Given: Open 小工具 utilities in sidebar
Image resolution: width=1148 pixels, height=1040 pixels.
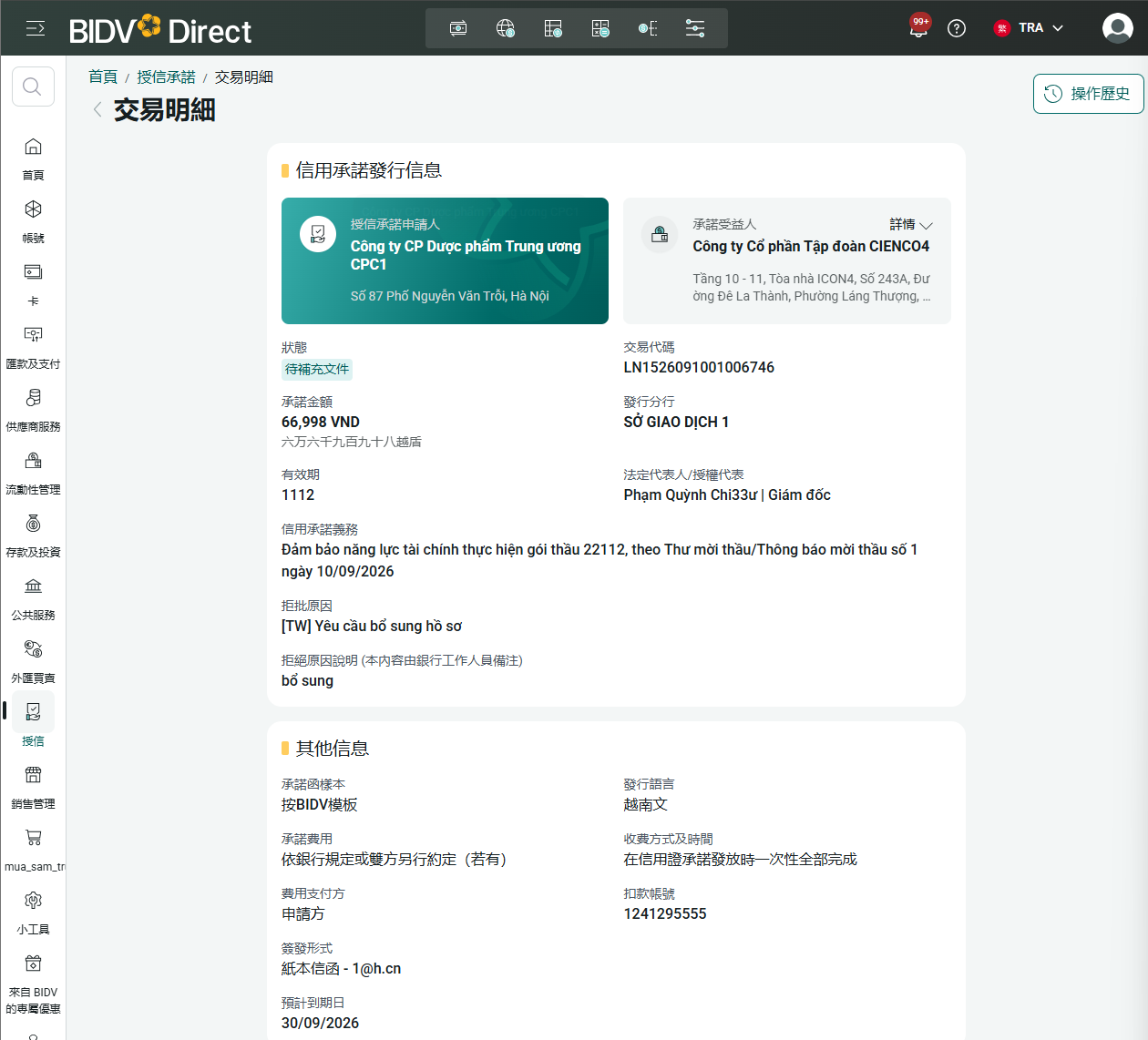Looking at the screenshot, I should click(33, 912).
